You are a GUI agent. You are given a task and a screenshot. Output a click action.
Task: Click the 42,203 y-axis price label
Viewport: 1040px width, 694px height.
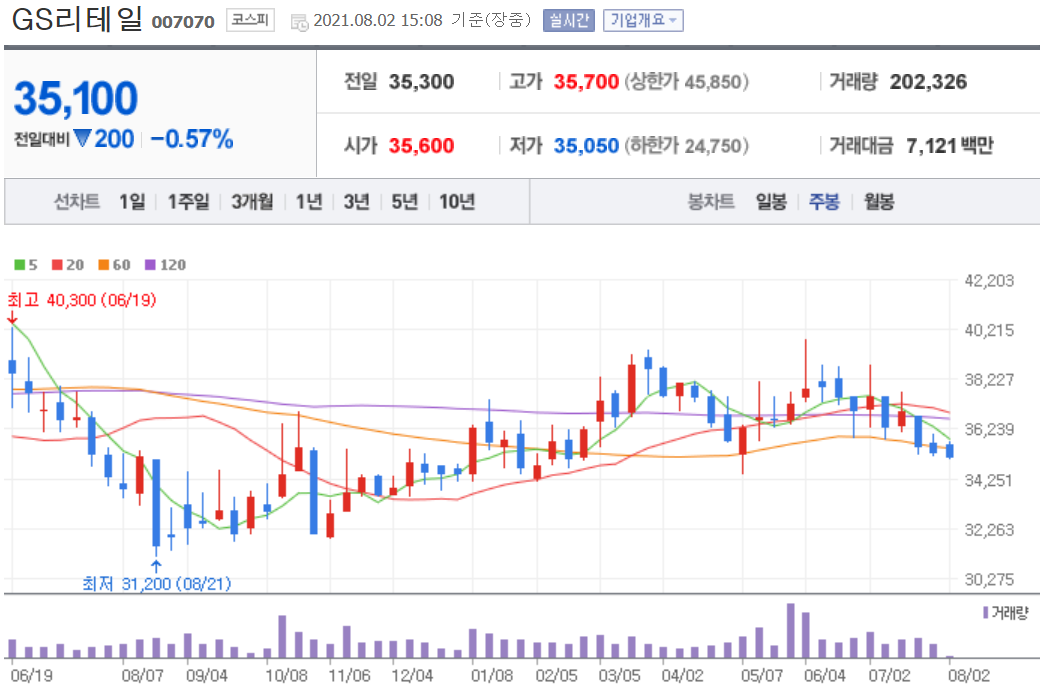click(x=988, y=281)
